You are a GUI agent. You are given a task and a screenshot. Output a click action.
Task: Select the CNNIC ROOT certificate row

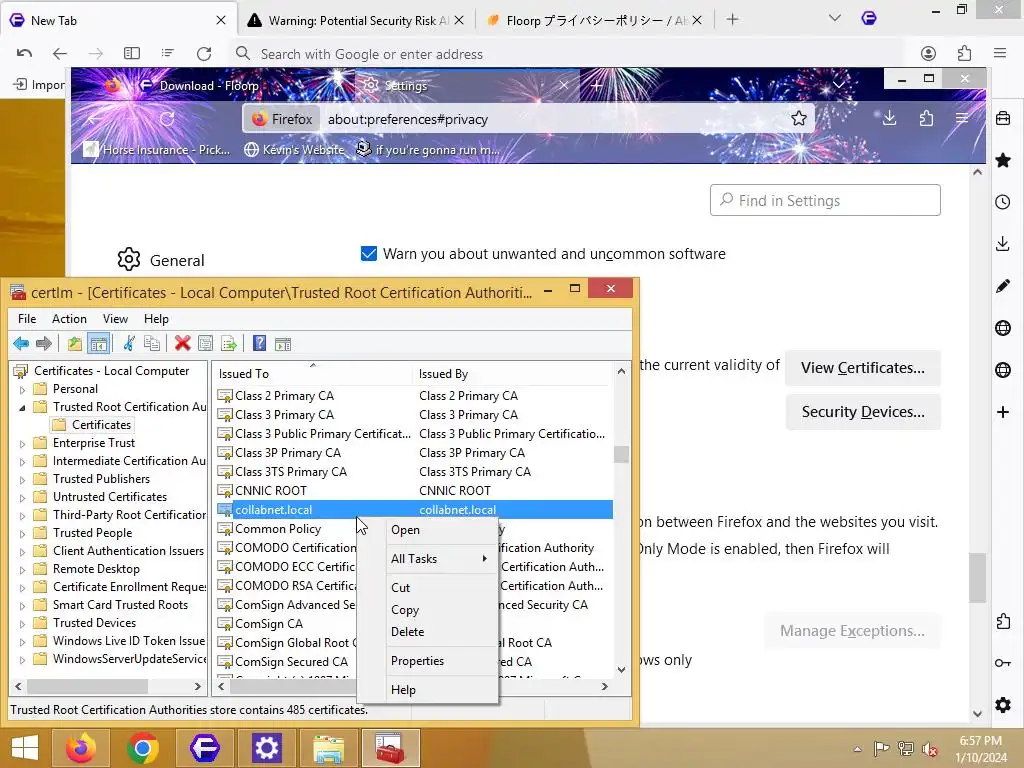[x=414, y=490]
